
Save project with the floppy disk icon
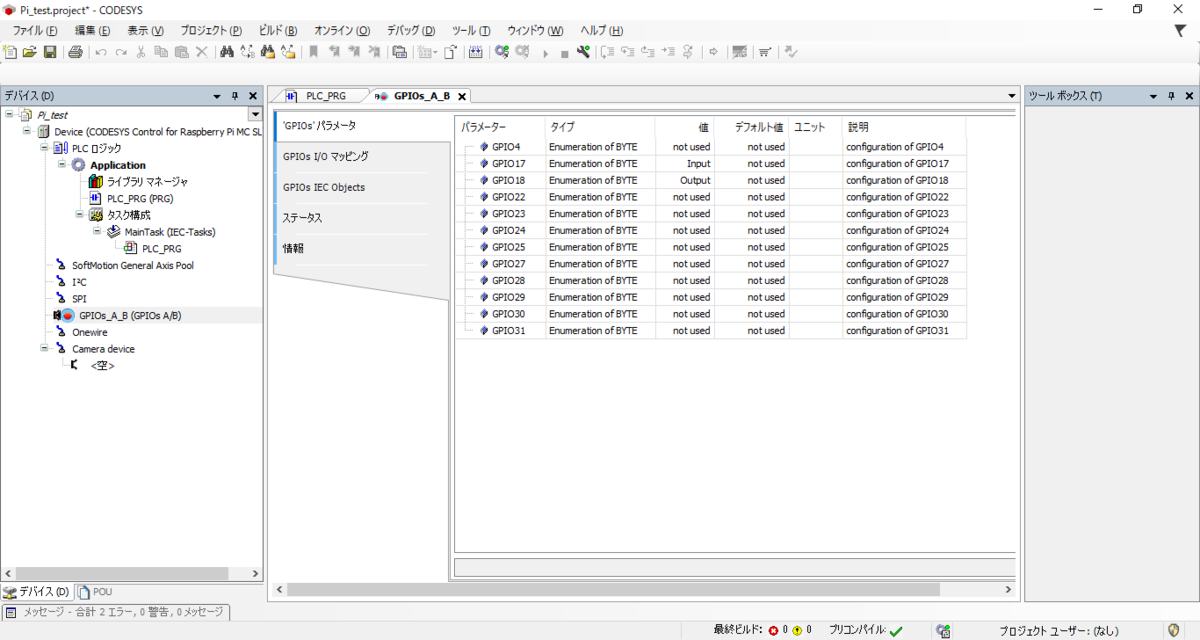(49, 52)
